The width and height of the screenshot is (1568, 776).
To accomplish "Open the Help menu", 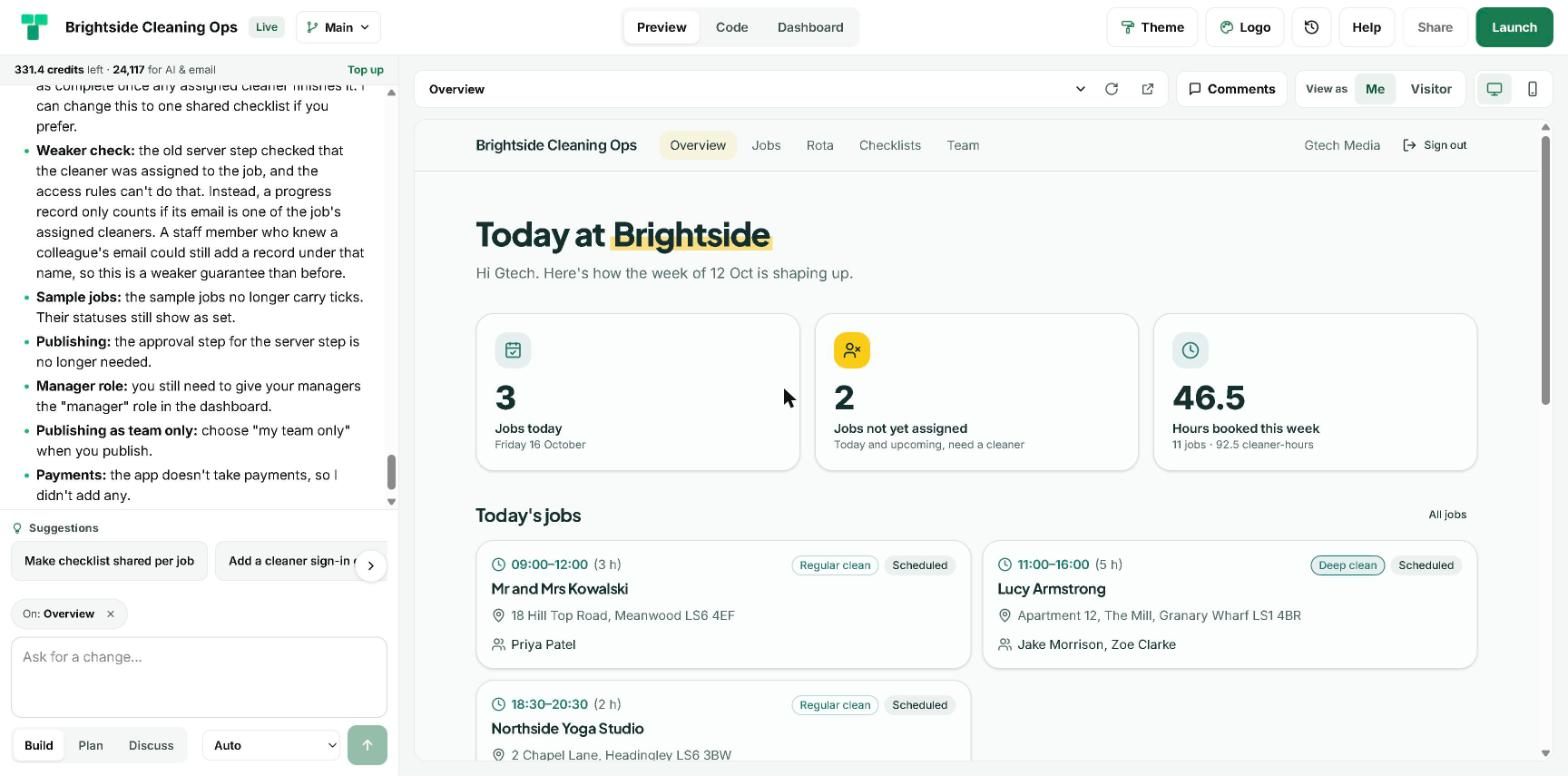I will [1366, 27].
